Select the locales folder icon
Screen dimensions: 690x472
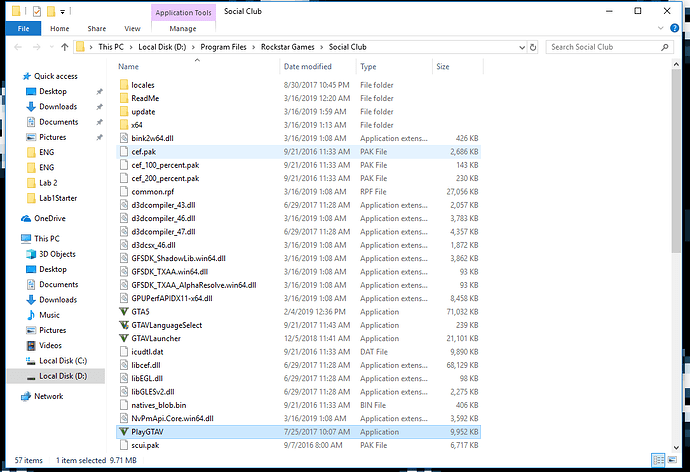[x=124, y=84]
